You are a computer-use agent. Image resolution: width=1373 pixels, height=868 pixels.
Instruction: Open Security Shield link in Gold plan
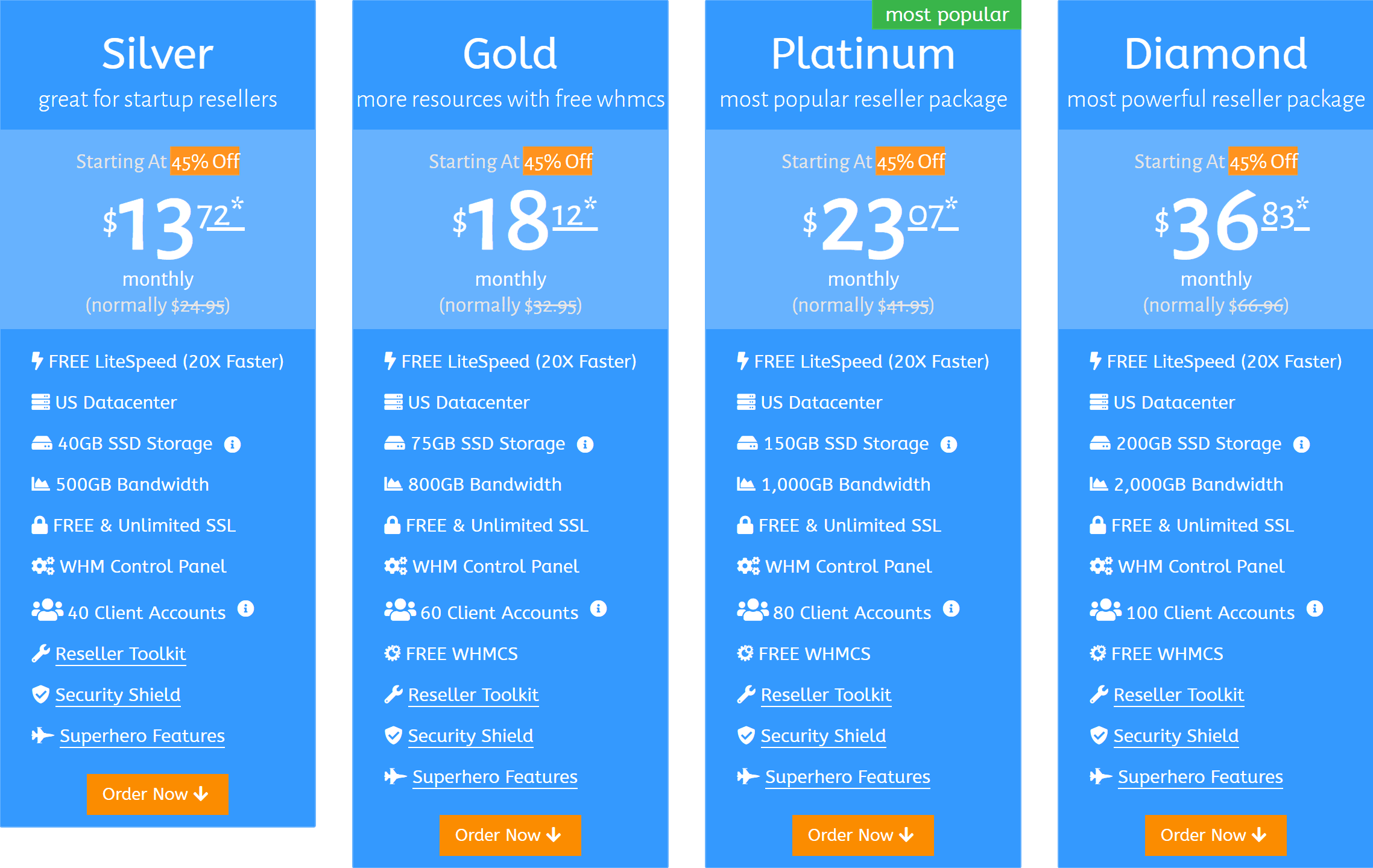pos(470,736)
